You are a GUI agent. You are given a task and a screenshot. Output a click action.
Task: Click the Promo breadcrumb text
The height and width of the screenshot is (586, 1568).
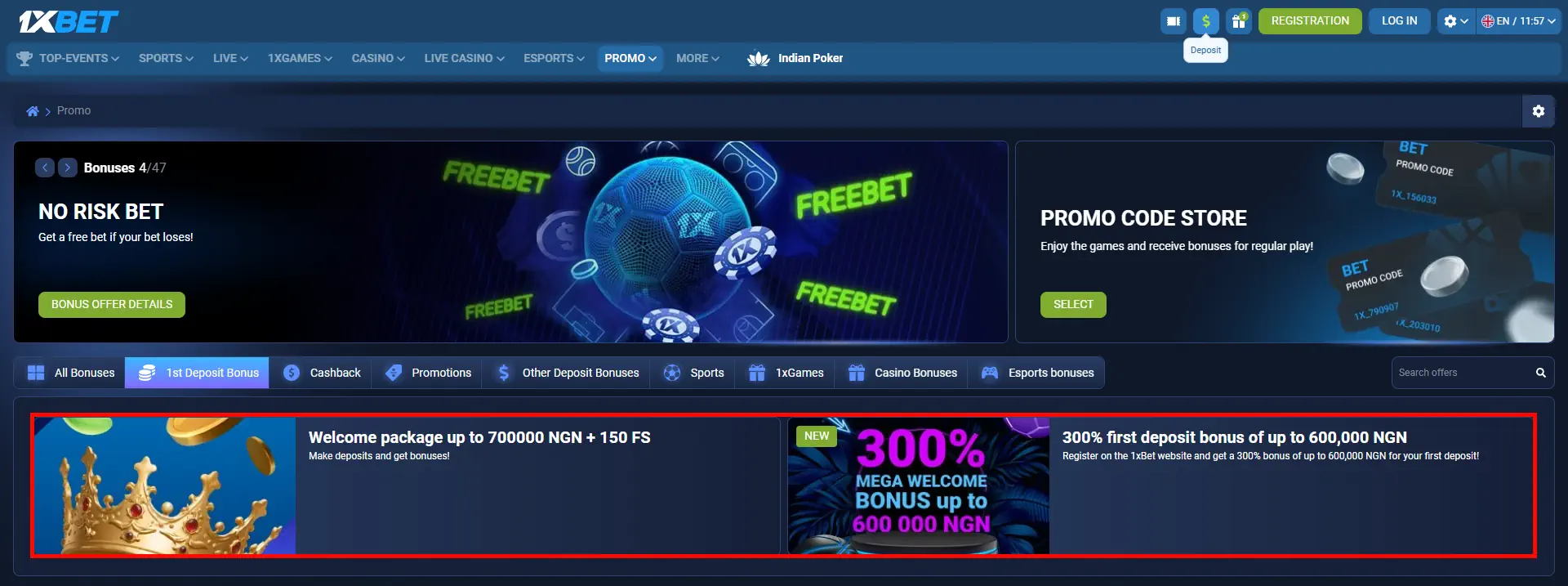pos(73,110)
